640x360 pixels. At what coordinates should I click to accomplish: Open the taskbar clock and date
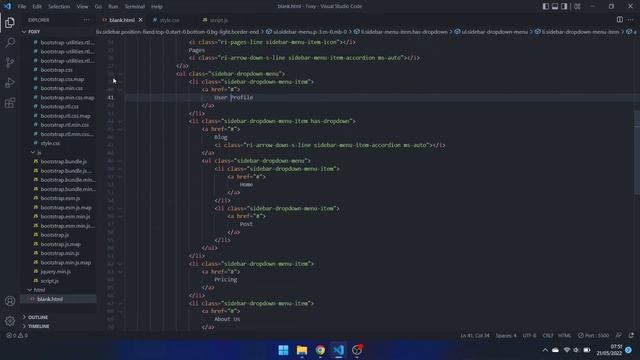coord(609,350)
